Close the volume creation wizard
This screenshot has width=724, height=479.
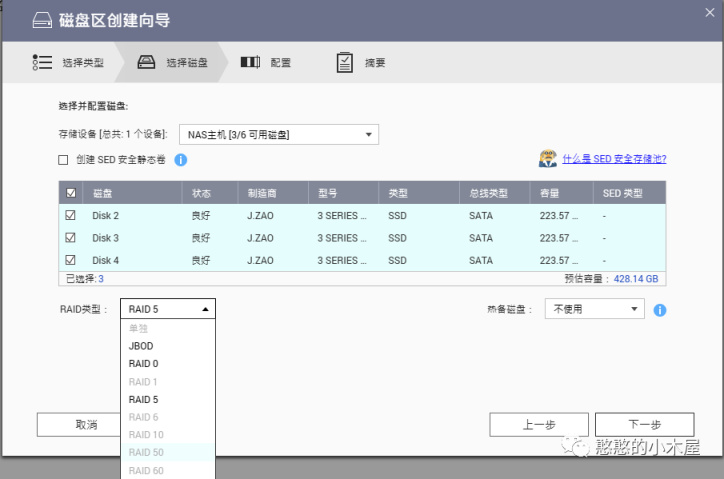tap(710, 12)
